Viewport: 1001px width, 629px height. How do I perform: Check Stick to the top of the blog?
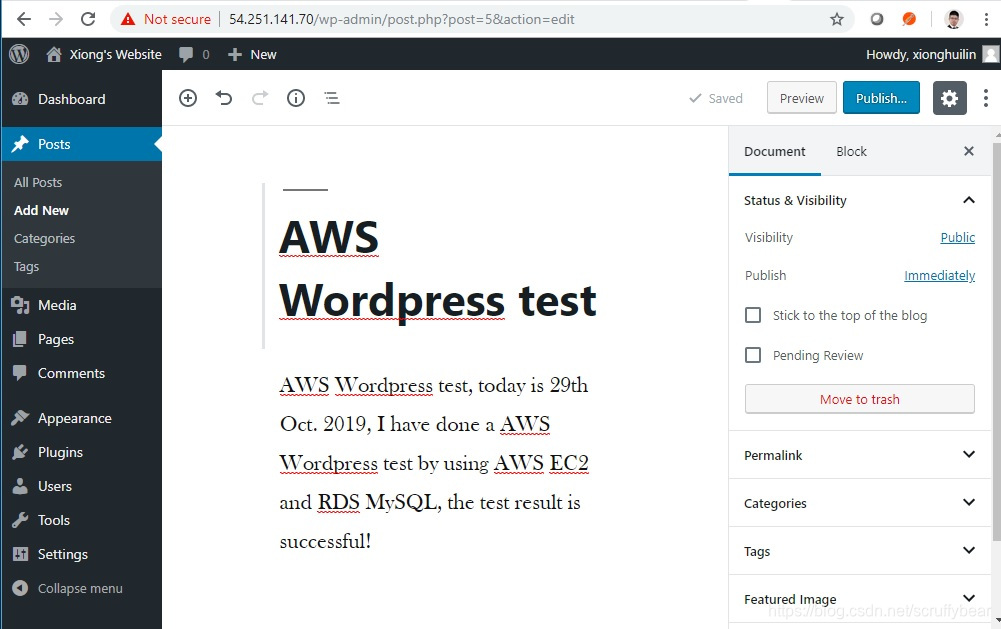(753, 315)
